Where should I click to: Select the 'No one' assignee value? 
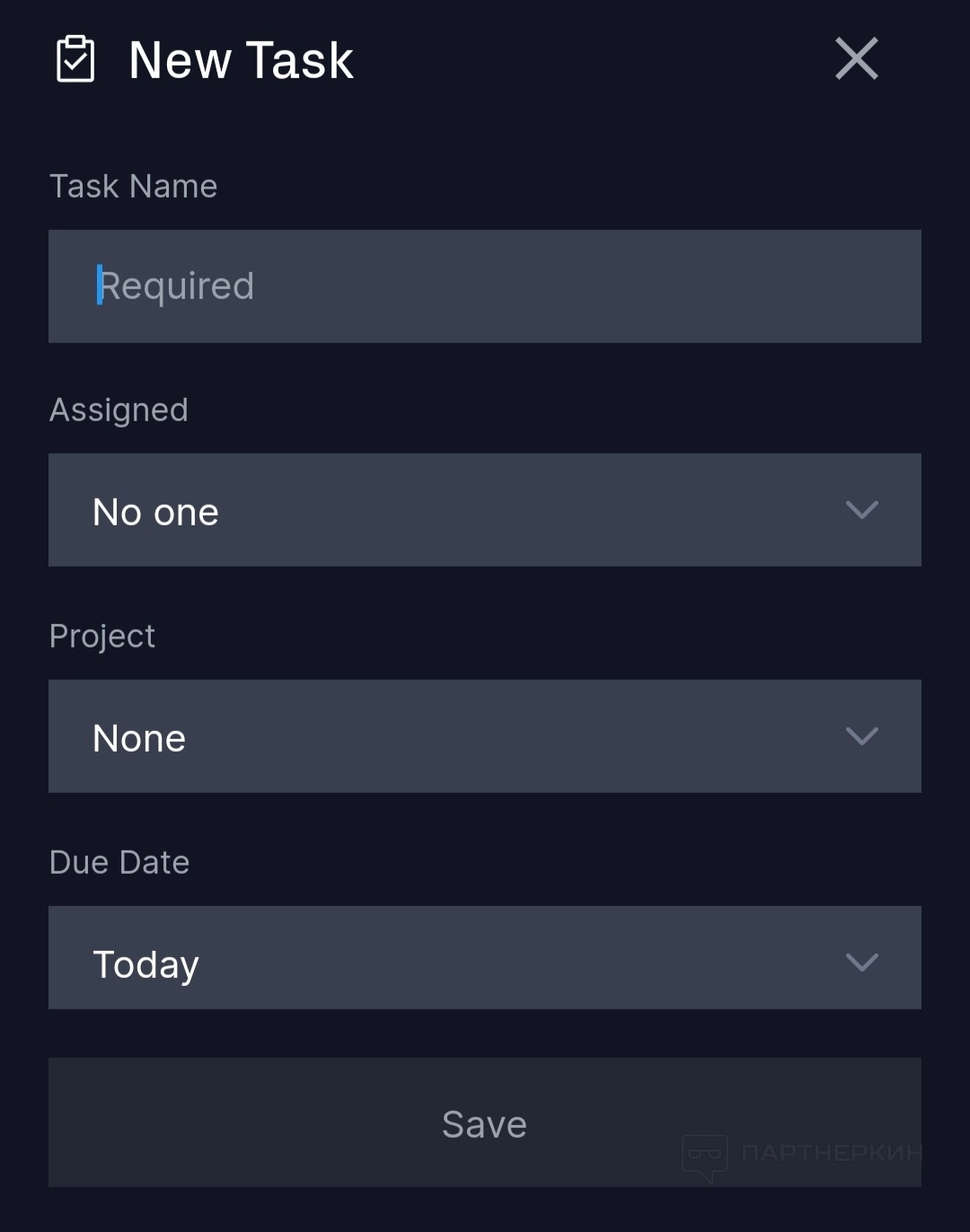point(155,513)
